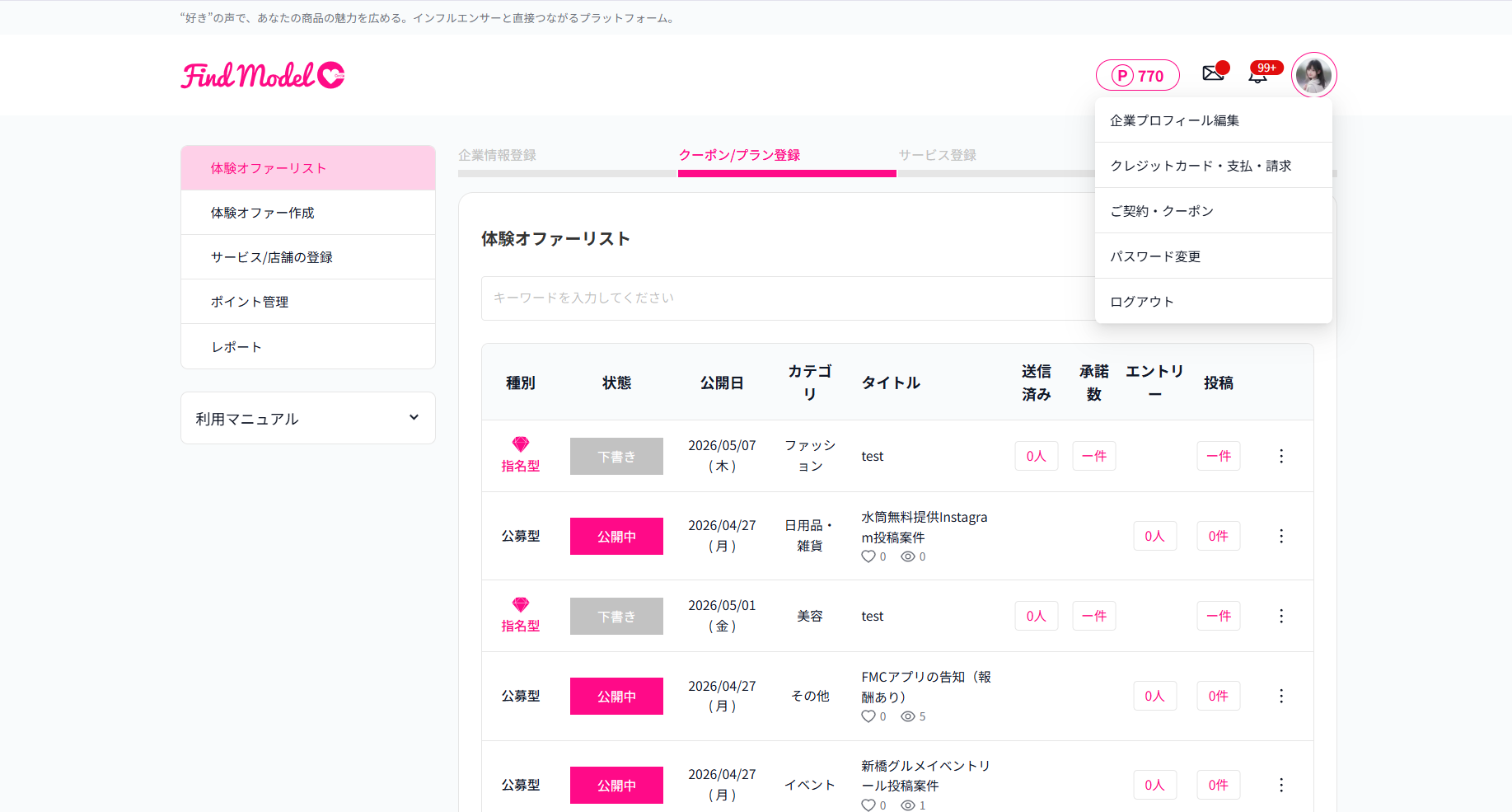This screenshot has width=1512, height=812.
Task: Click the Find Model logo
Action: tap(263, 75)
